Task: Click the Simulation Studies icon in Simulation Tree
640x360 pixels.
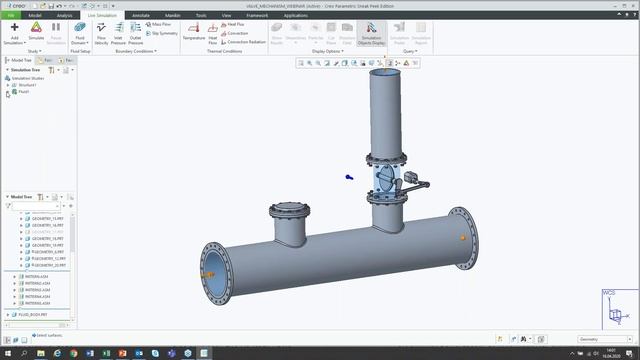Action: 8,78
